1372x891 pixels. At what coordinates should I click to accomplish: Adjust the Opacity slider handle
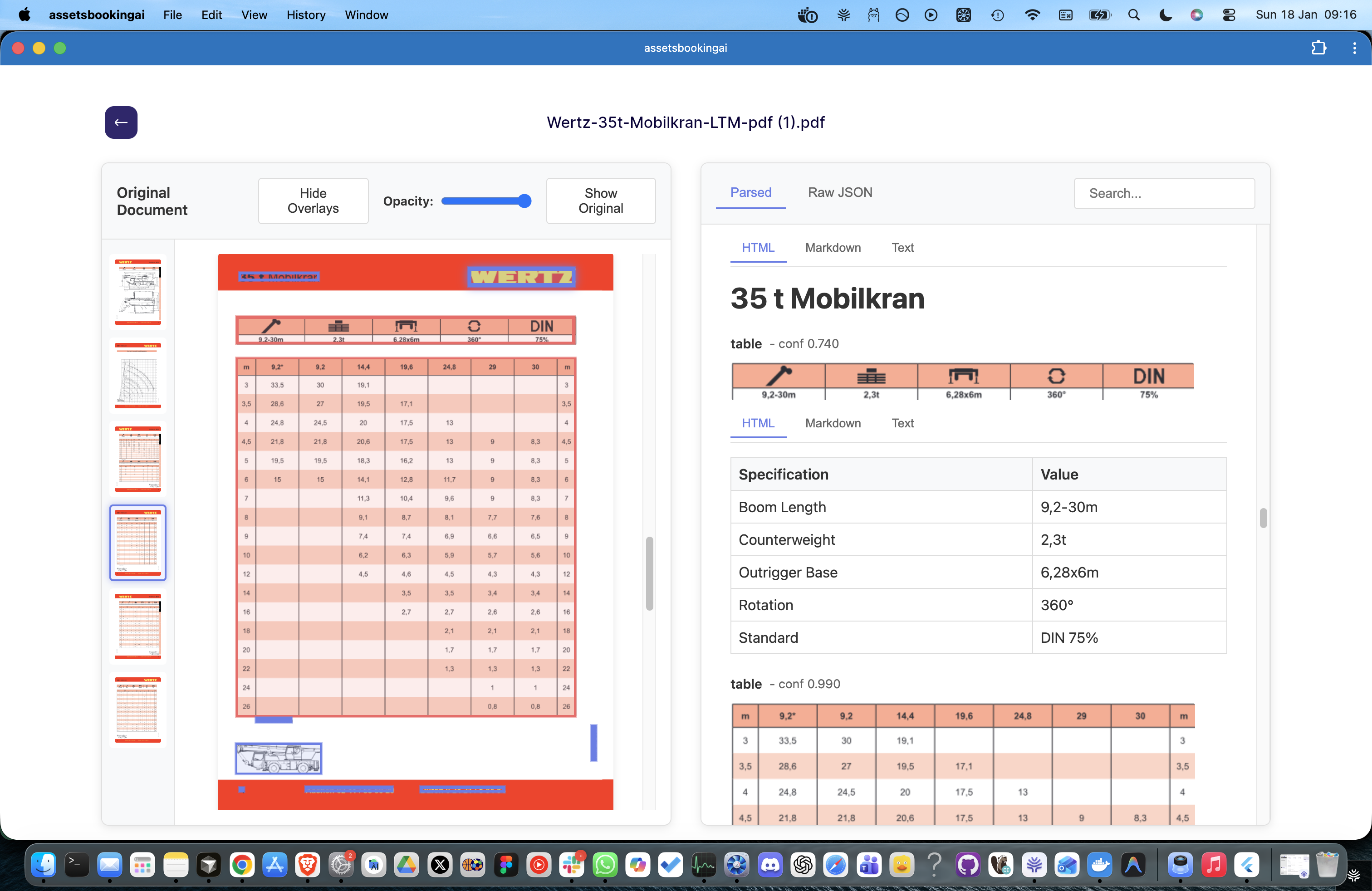click(524, 201)
